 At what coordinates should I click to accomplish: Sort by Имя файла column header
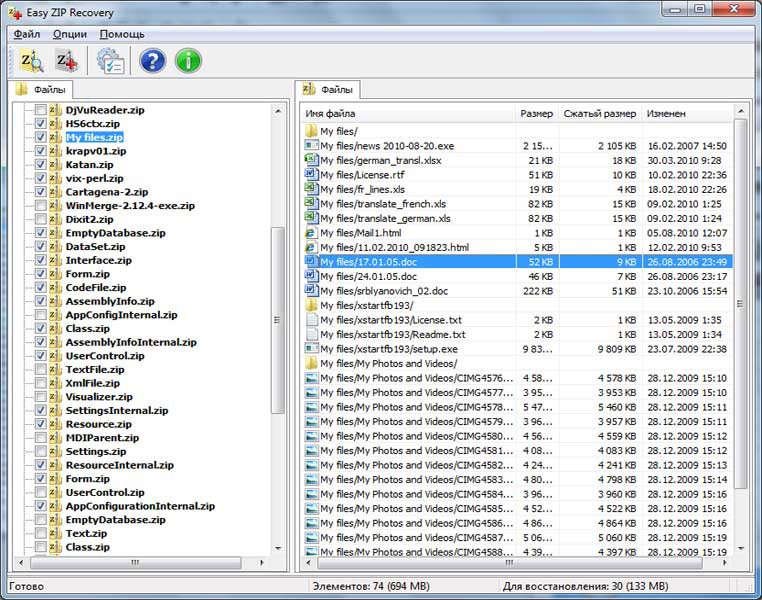click(x=408, y=114)
